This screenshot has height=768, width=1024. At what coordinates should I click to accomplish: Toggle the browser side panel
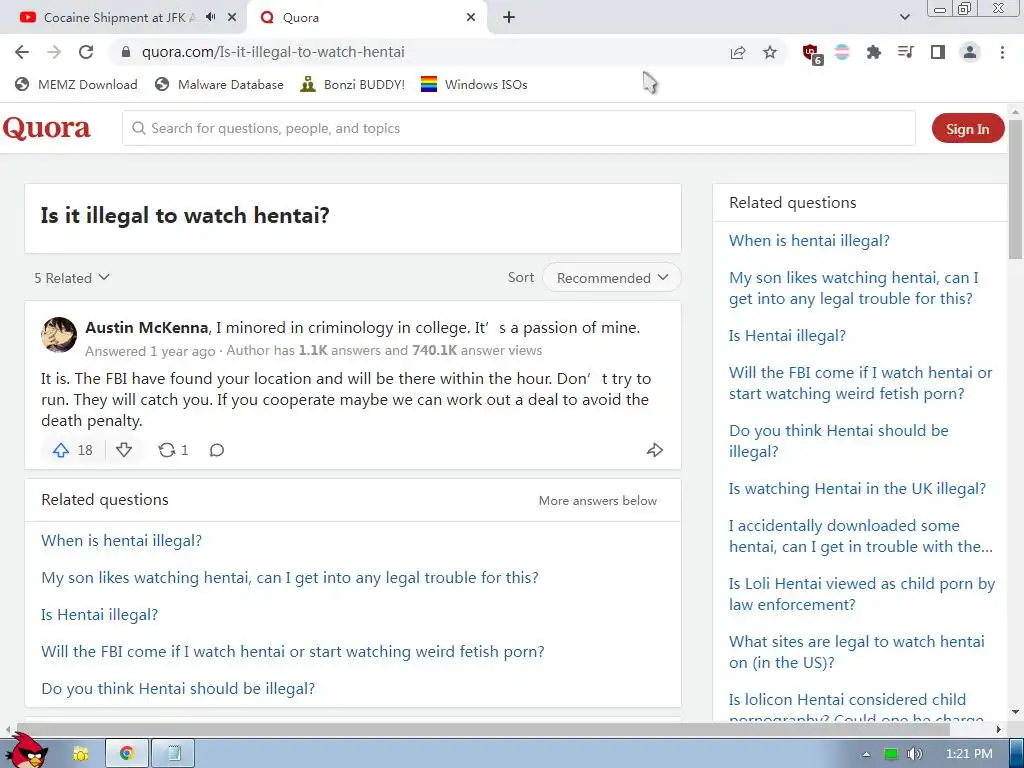938,52
